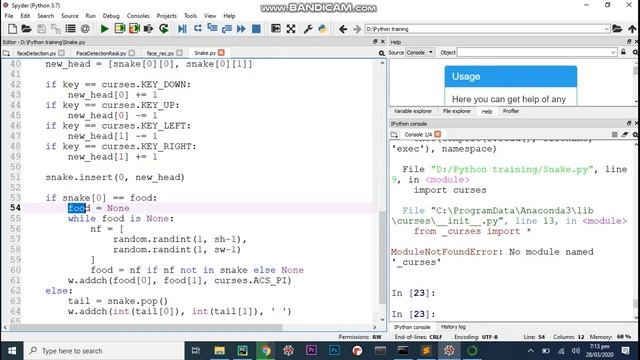Browse console tabs icon left of Console 1/A
The width and height of the screenshot is (640, 360).
point(394,134)
